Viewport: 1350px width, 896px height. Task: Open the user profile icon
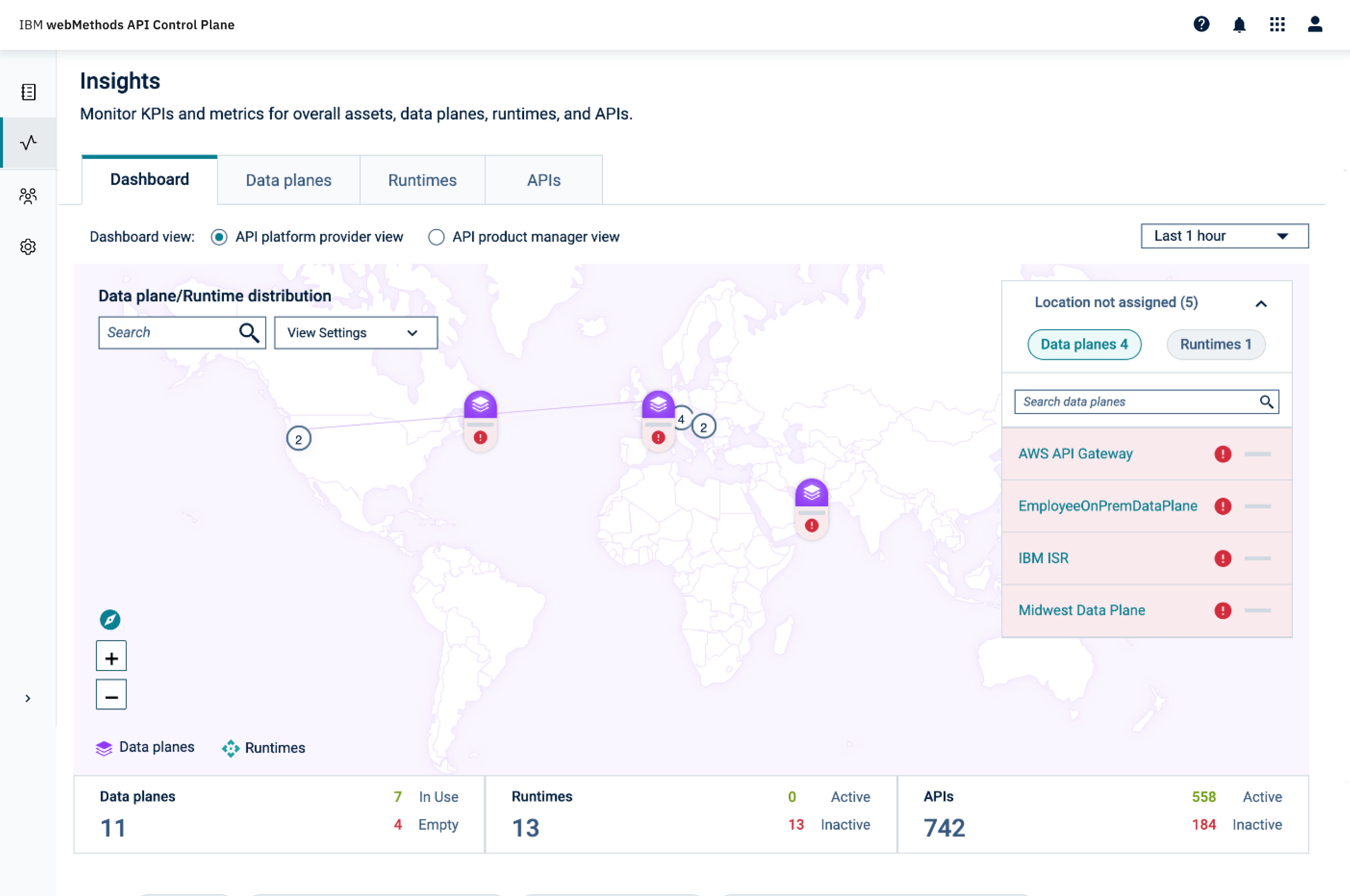tap(1315, 24)
